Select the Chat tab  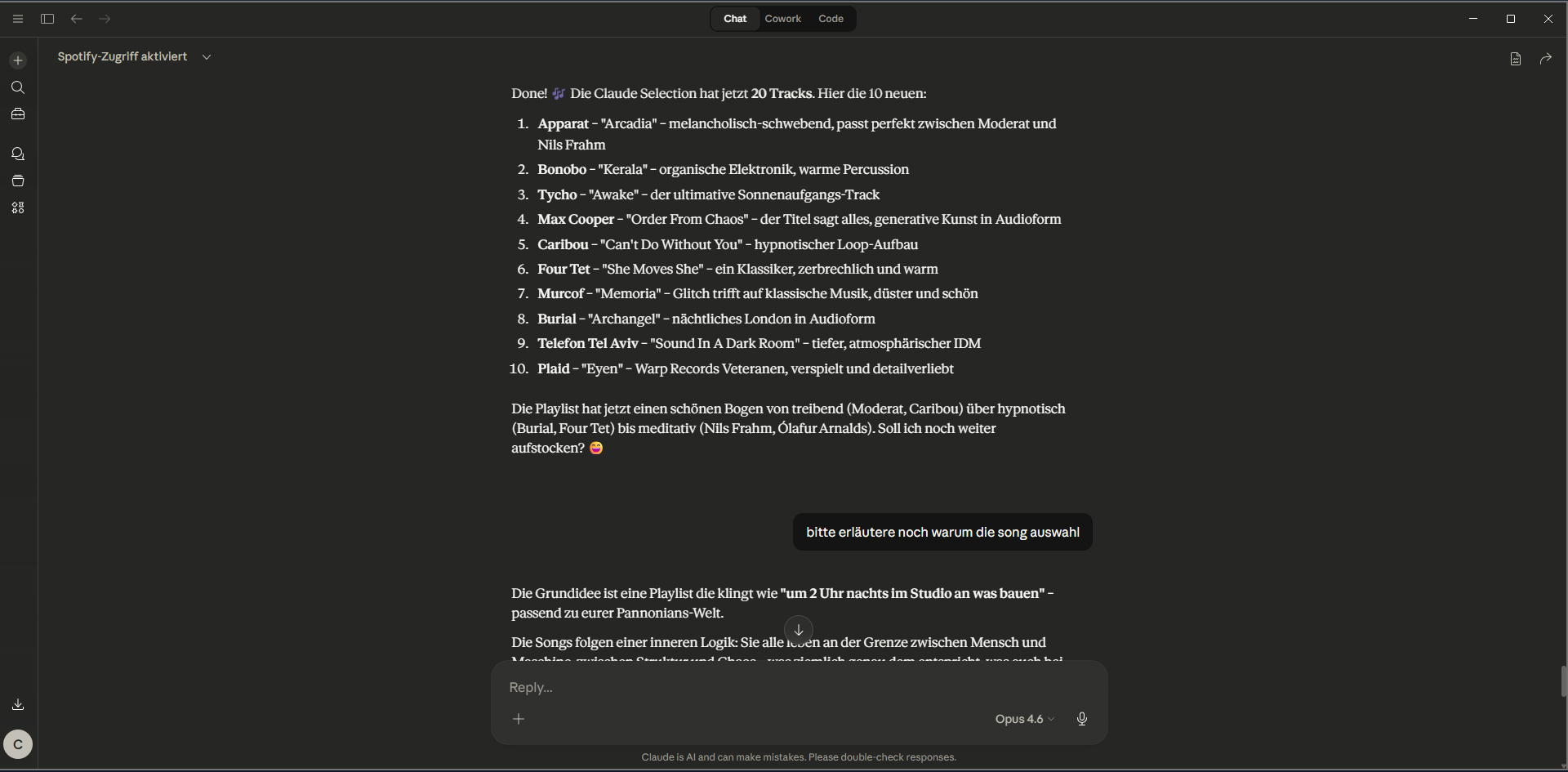735,19
